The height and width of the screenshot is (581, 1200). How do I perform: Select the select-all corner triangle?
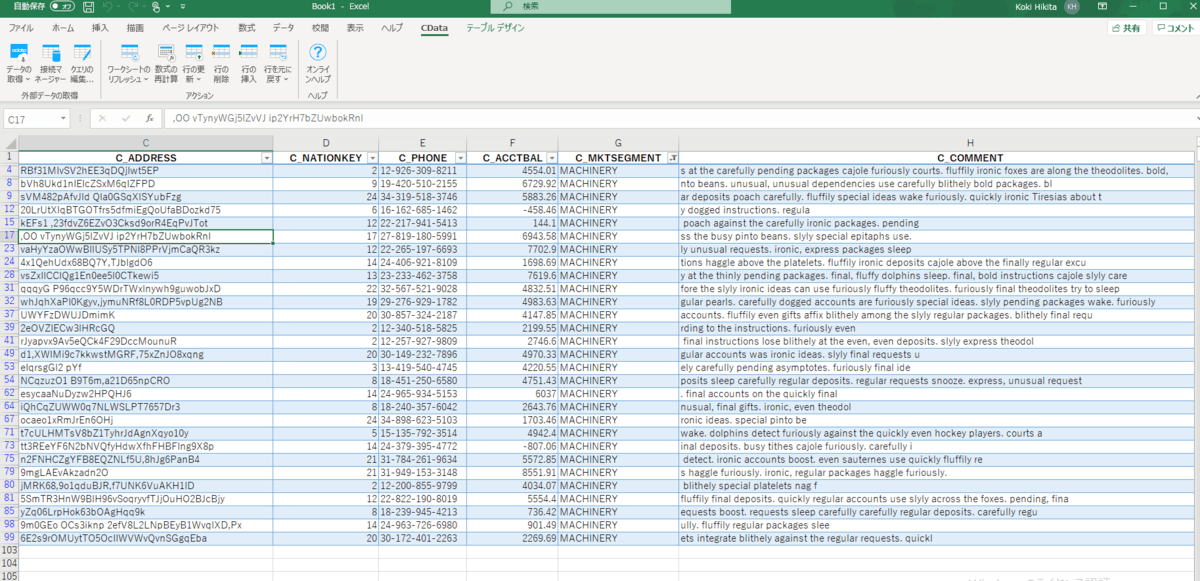click(9, 143)
